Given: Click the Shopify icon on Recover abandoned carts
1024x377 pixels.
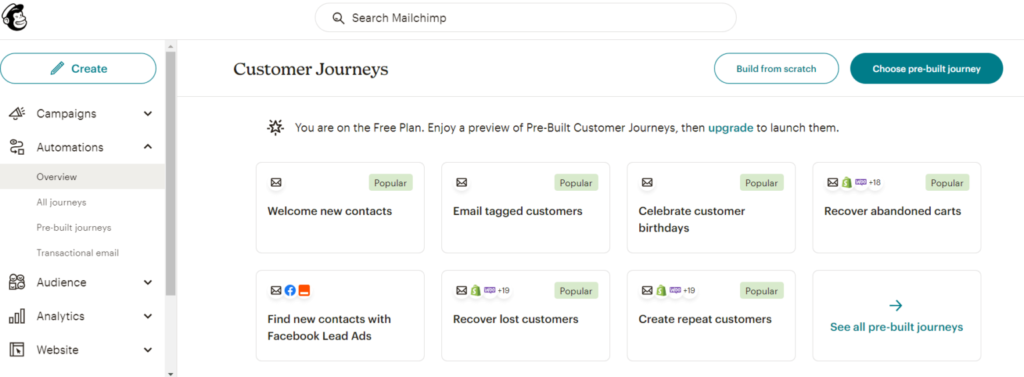Looking at the screenshot, I should tap(847, 183).
